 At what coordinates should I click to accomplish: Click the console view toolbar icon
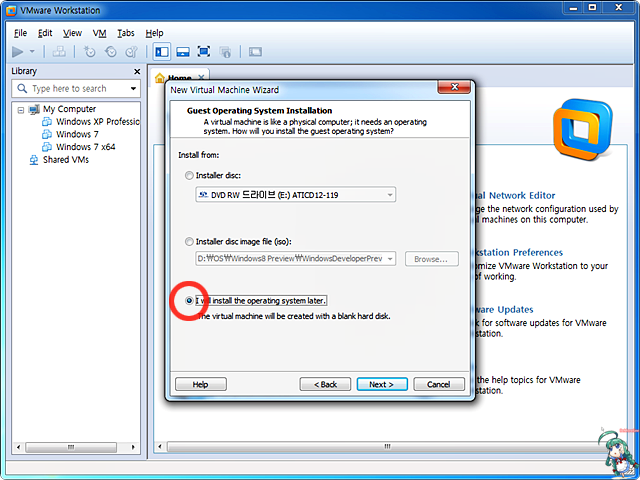[256, 52]
